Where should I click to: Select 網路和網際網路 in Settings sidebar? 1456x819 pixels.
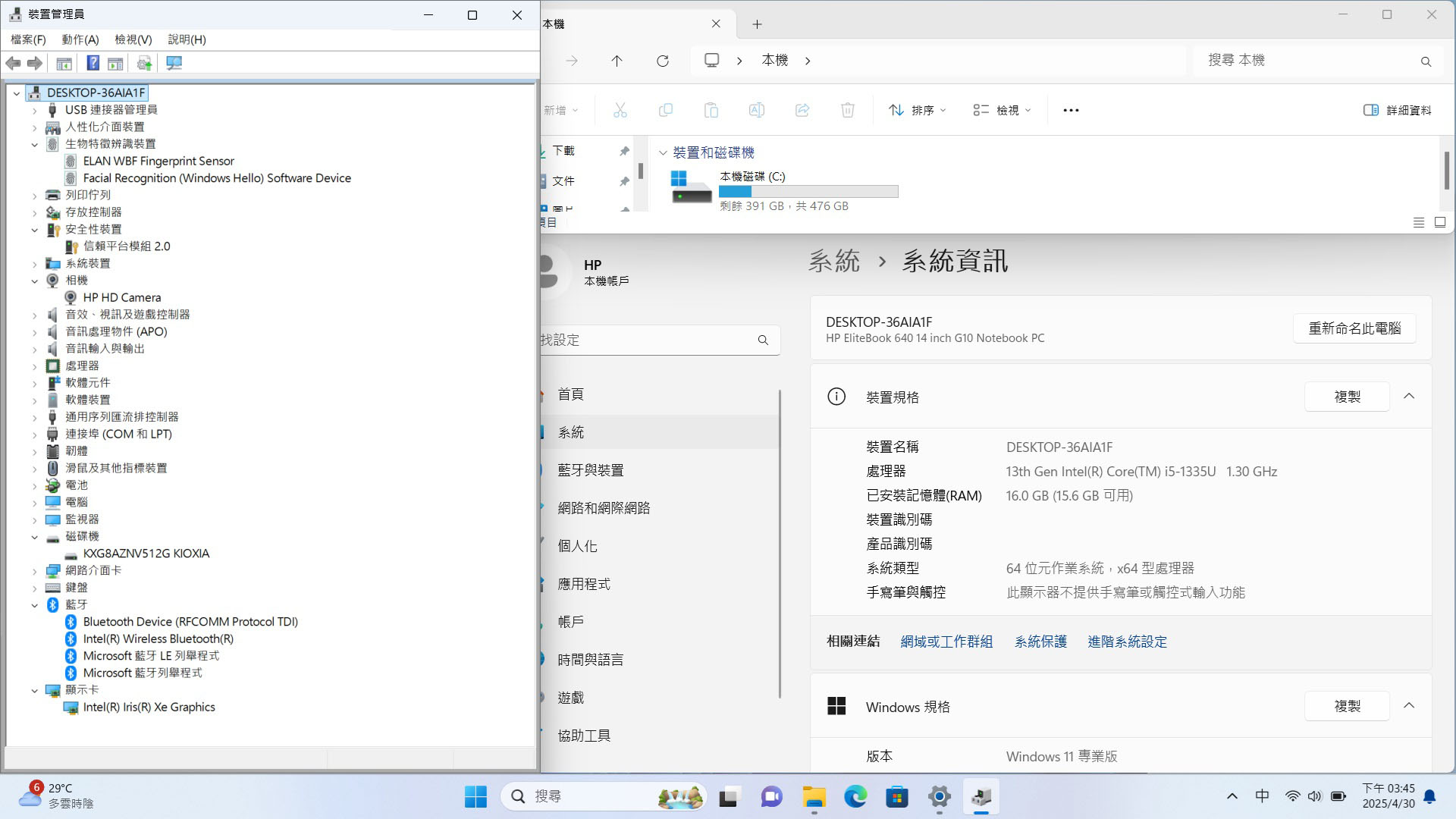tap(660, 508)
